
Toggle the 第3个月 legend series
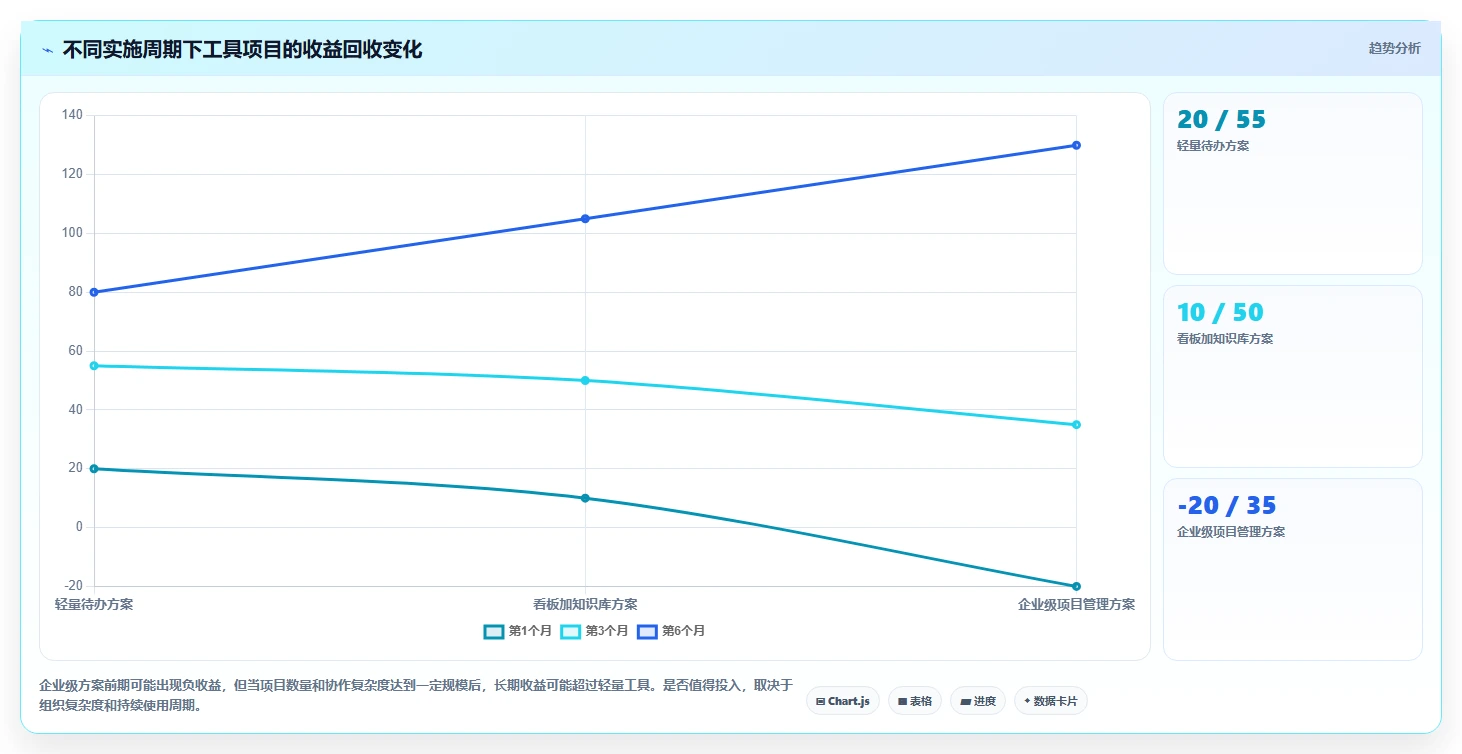(594, 631)
